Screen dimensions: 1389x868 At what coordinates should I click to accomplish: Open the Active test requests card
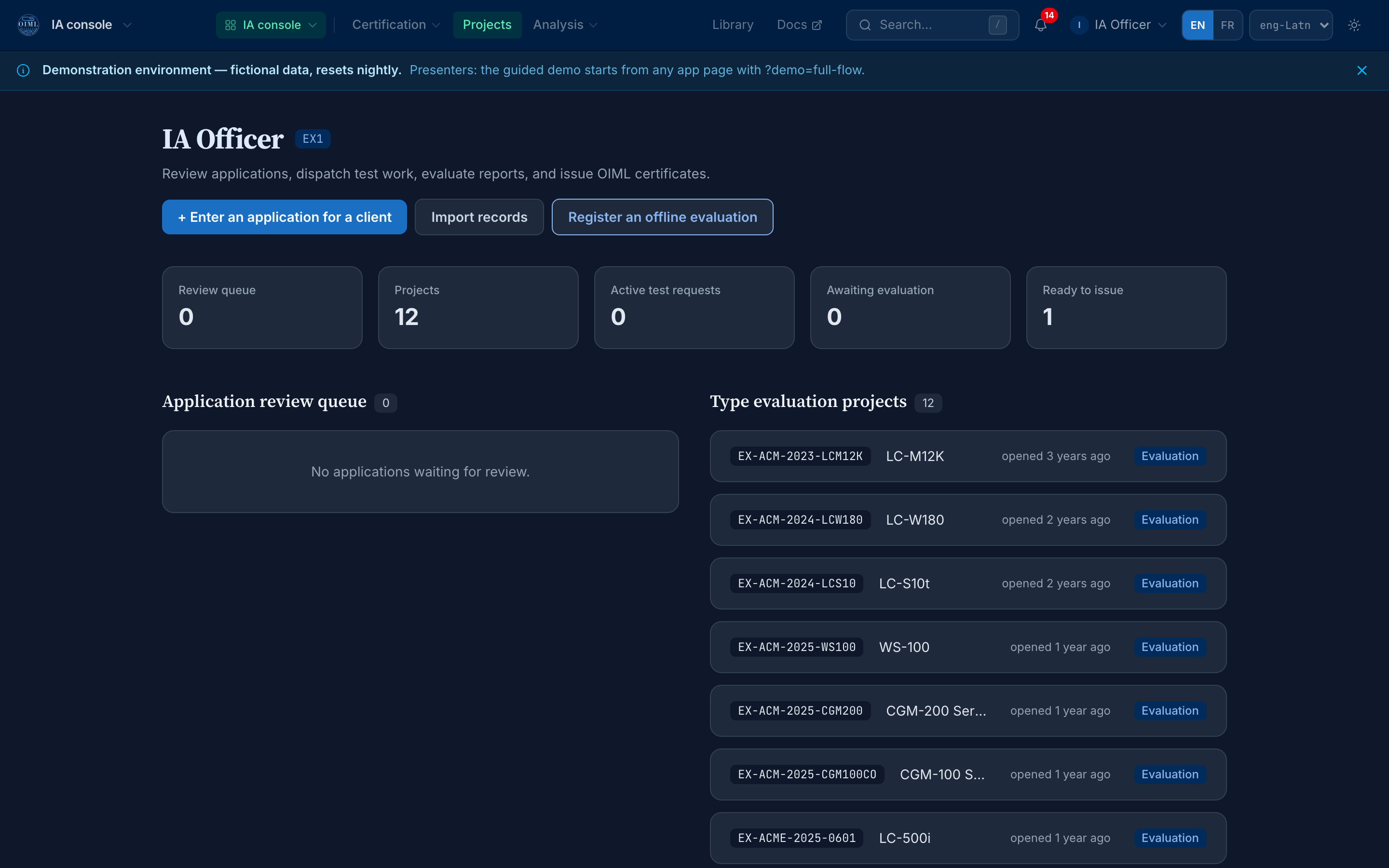(x=694, y=308)
